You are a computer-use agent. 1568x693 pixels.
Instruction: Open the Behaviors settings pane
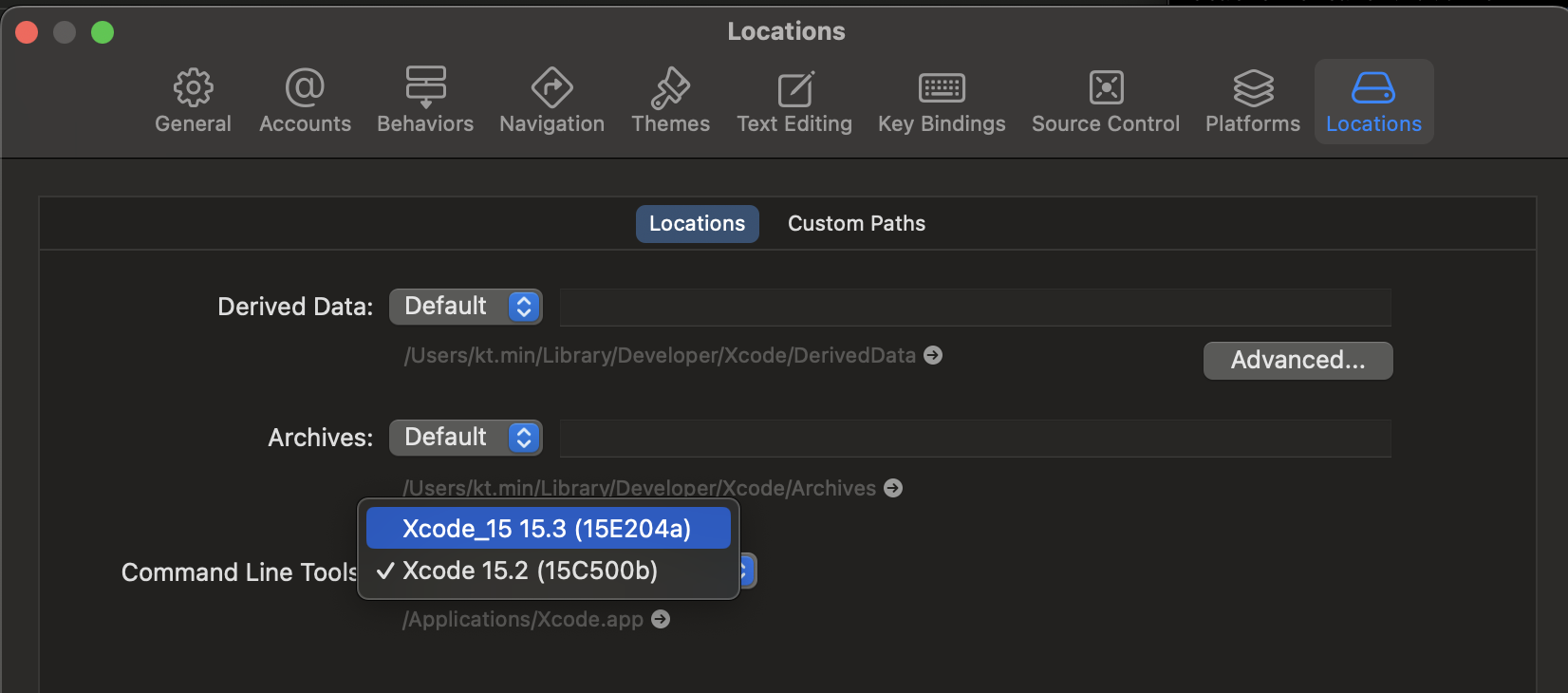pos(425,102)
